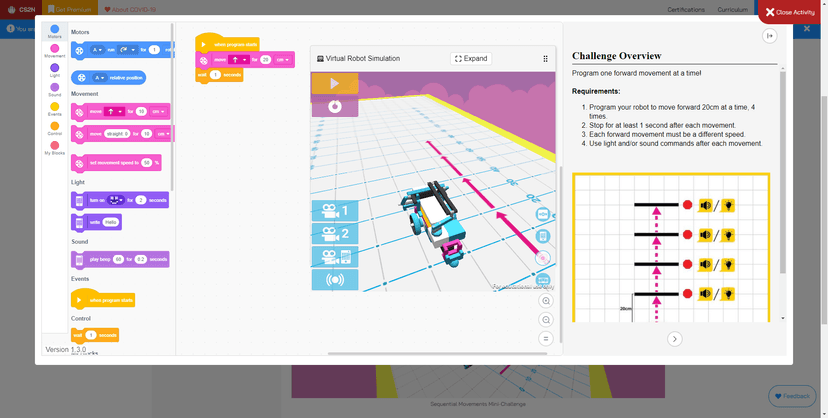Click the info icon on the blue banner

tap(10, 29)
